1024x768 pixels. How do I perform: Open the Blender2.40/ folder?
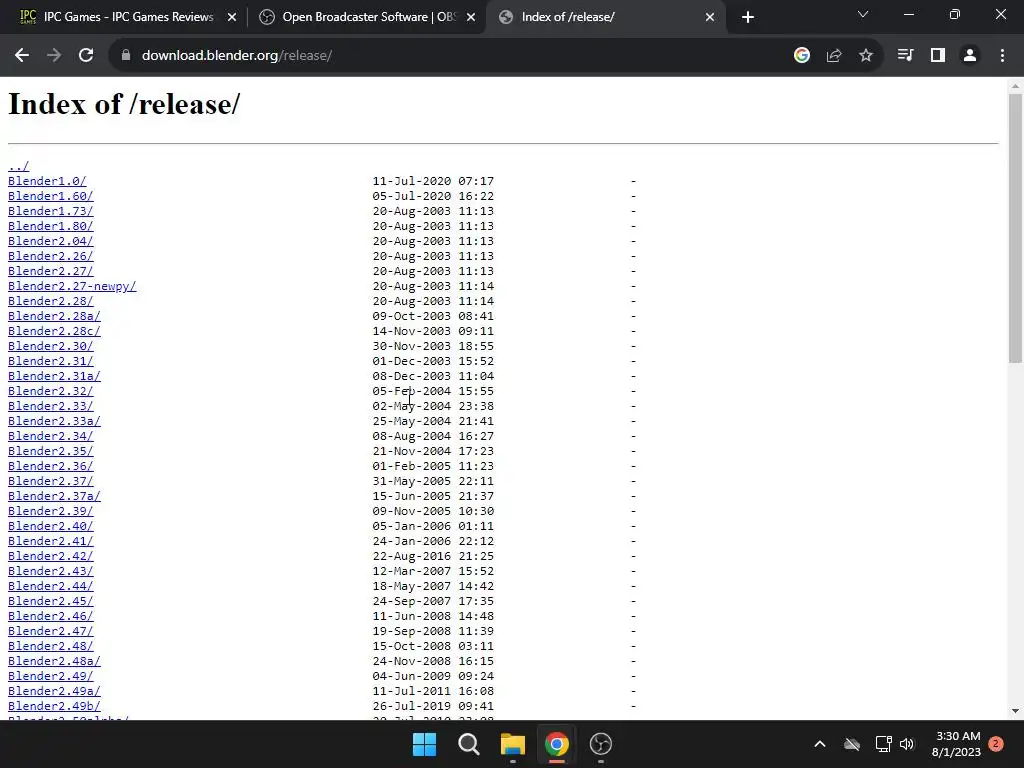tap(50, 526)
